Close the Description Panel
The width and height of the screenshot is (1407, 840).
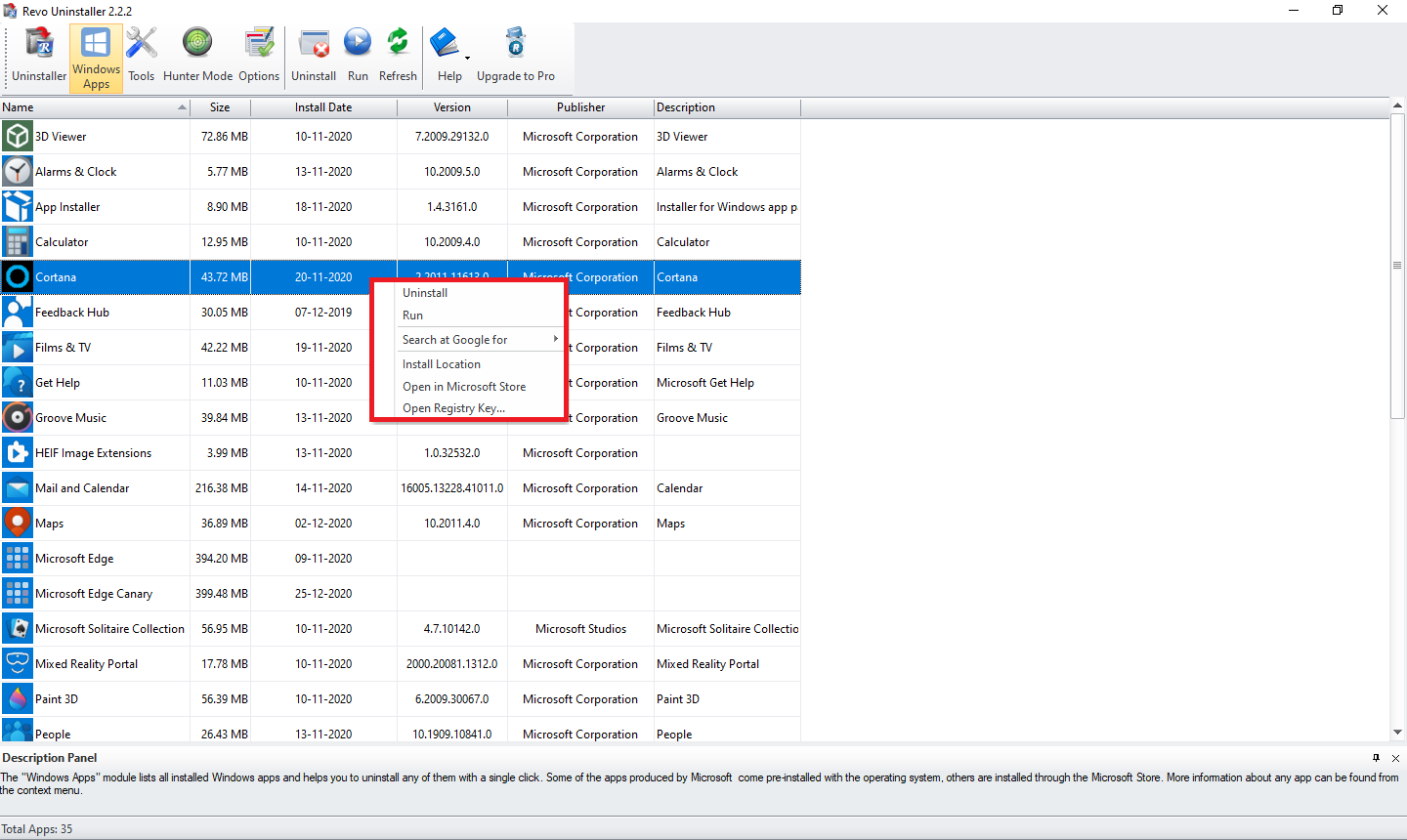pyautogui.click(x=1395, y=758)
